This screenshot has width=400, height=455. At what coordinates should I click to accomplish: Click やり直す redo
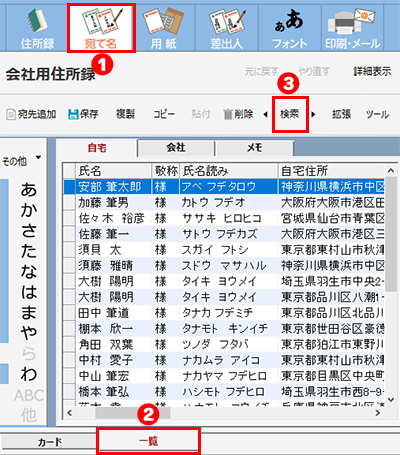pyautogui.click(x=314, y=71)
